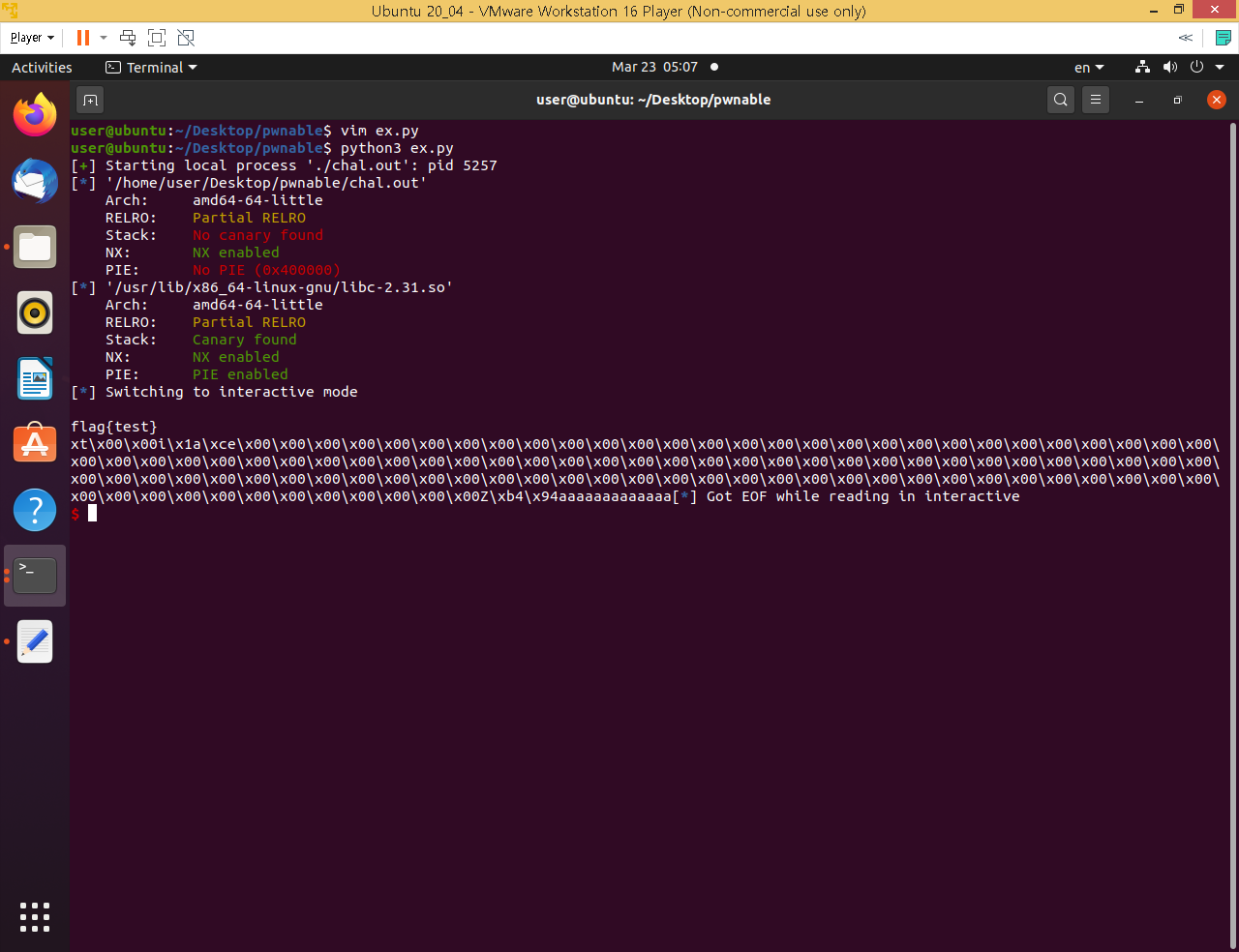The width and height of the screenshot is (1239, 952).
Task: Show Applications grid button
Action: click(x=35, y=917)
